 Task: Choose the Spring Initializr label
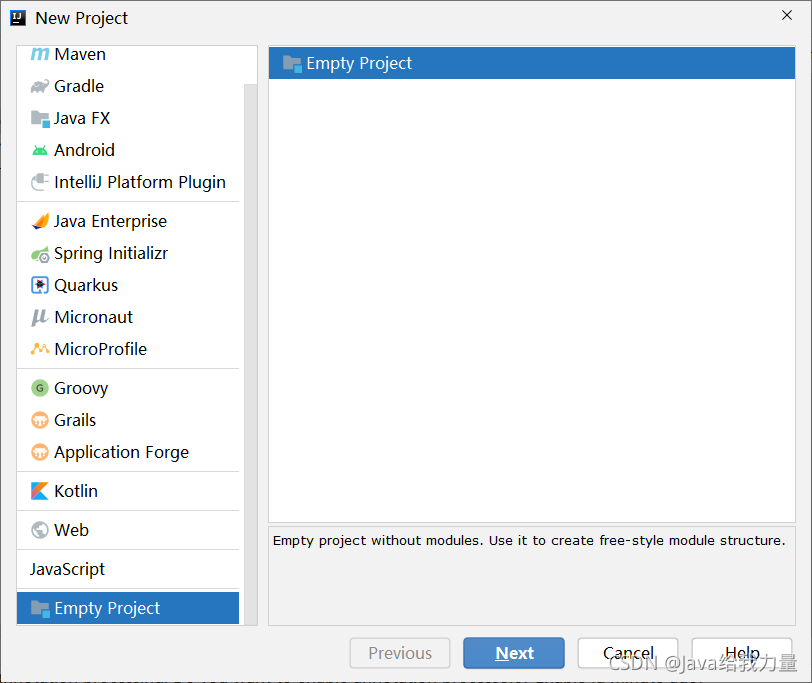(x=111, y=254)
